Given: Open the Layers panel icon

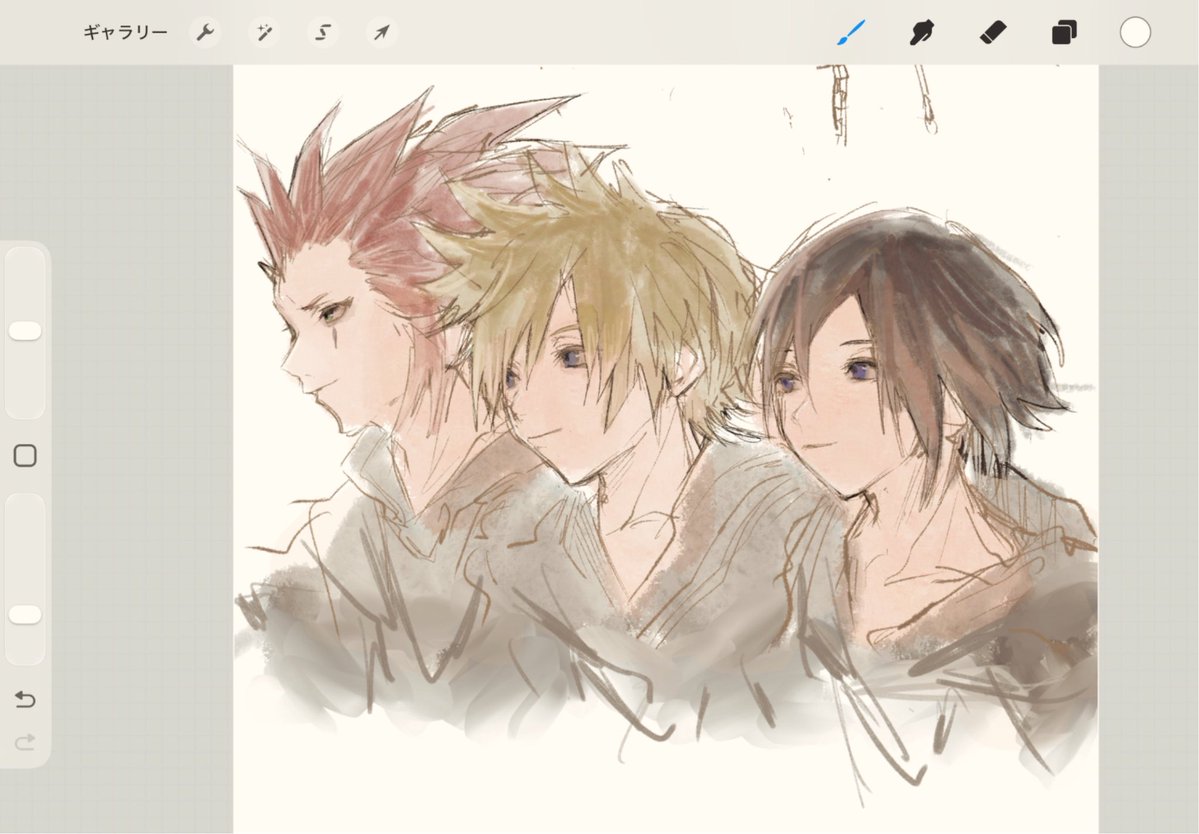Looking at the screenshot, I should (x=1062, y=32).
